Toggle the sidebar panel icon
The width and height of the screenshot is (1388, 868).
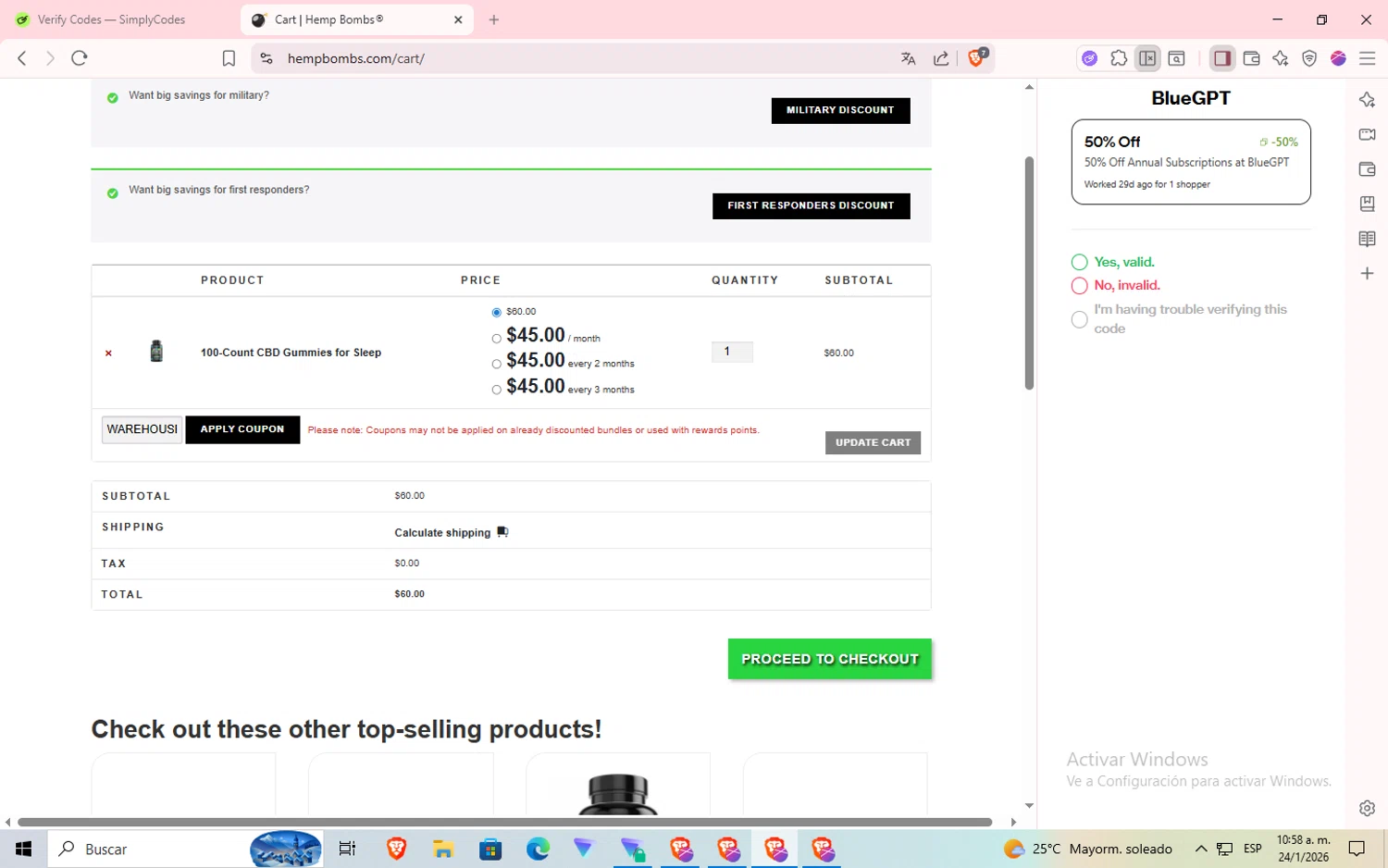[1222, 58]
